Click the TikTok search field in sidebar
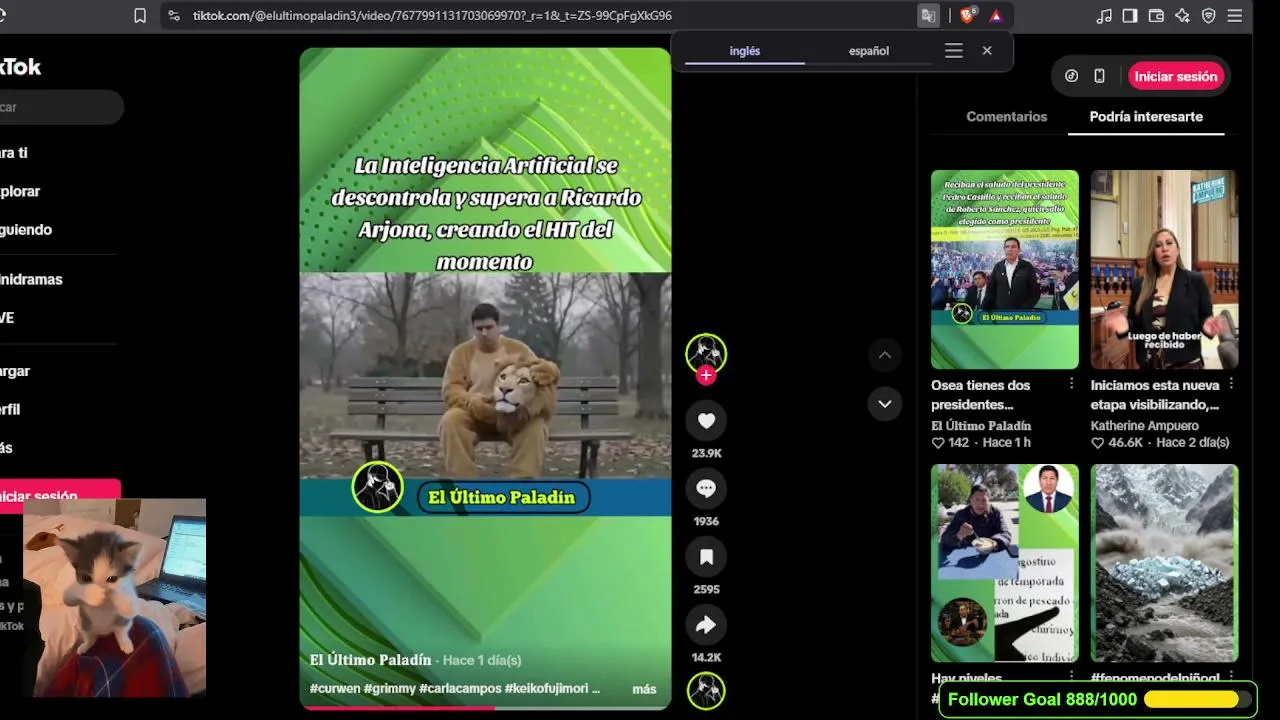This screenshot has width=1280, height=720. [60, 107]
